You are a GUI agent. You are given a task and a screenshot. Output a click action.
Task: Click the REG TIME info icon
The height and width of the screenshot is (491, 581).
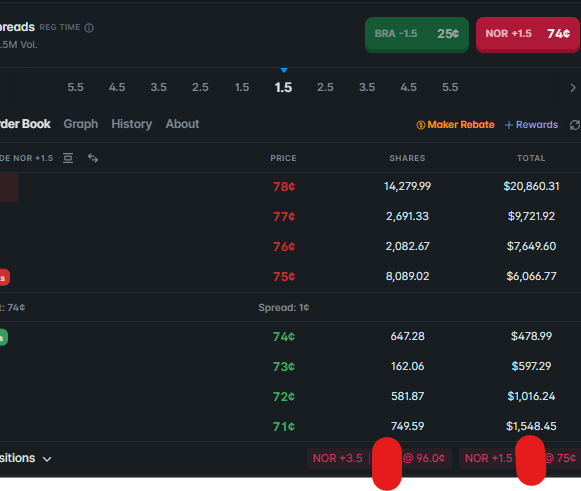(89, 28)
